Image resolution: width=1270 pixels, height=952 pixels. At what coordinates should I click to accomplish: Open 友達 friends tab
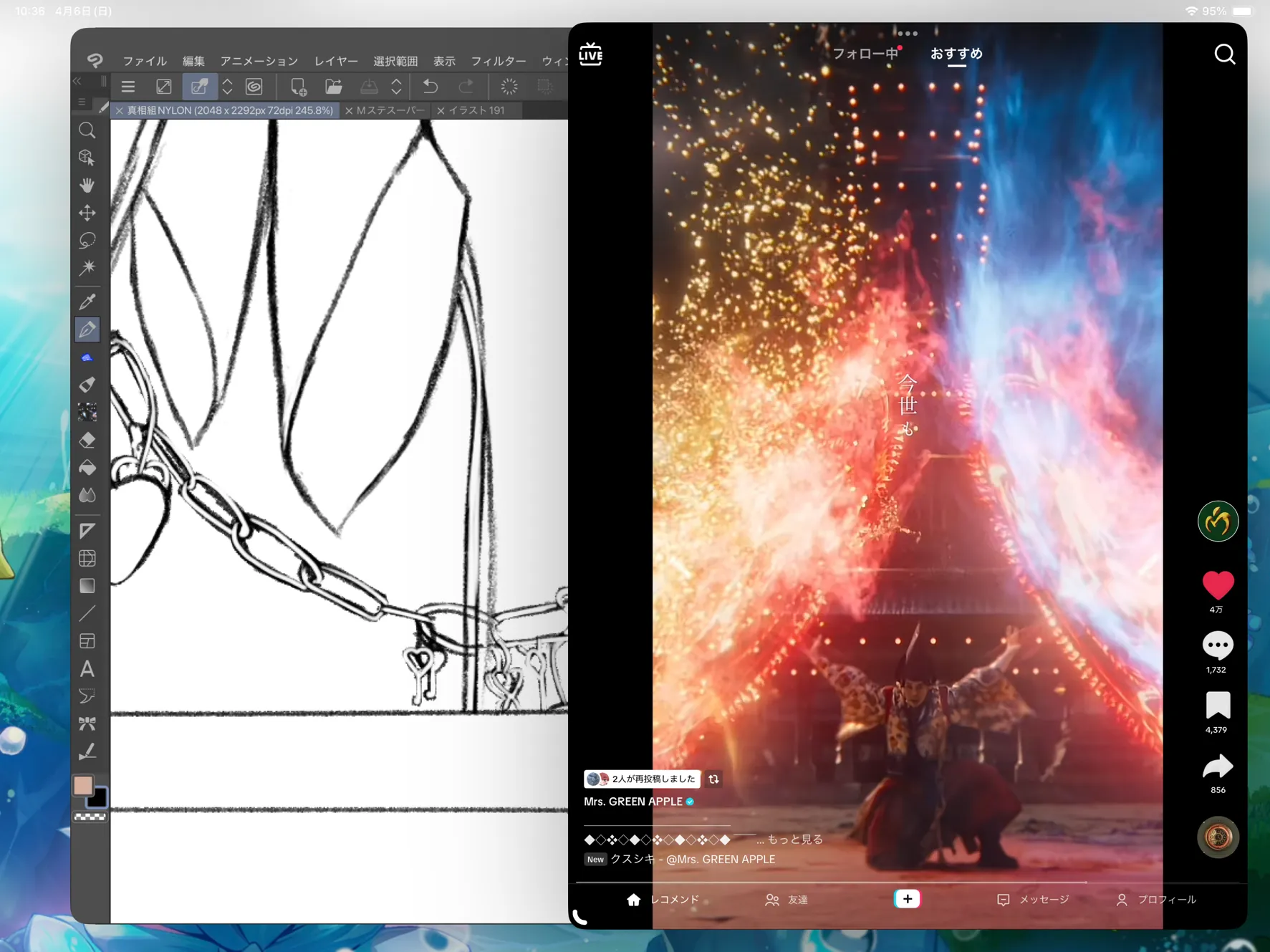pyautogui.click(x=786, y=900)
